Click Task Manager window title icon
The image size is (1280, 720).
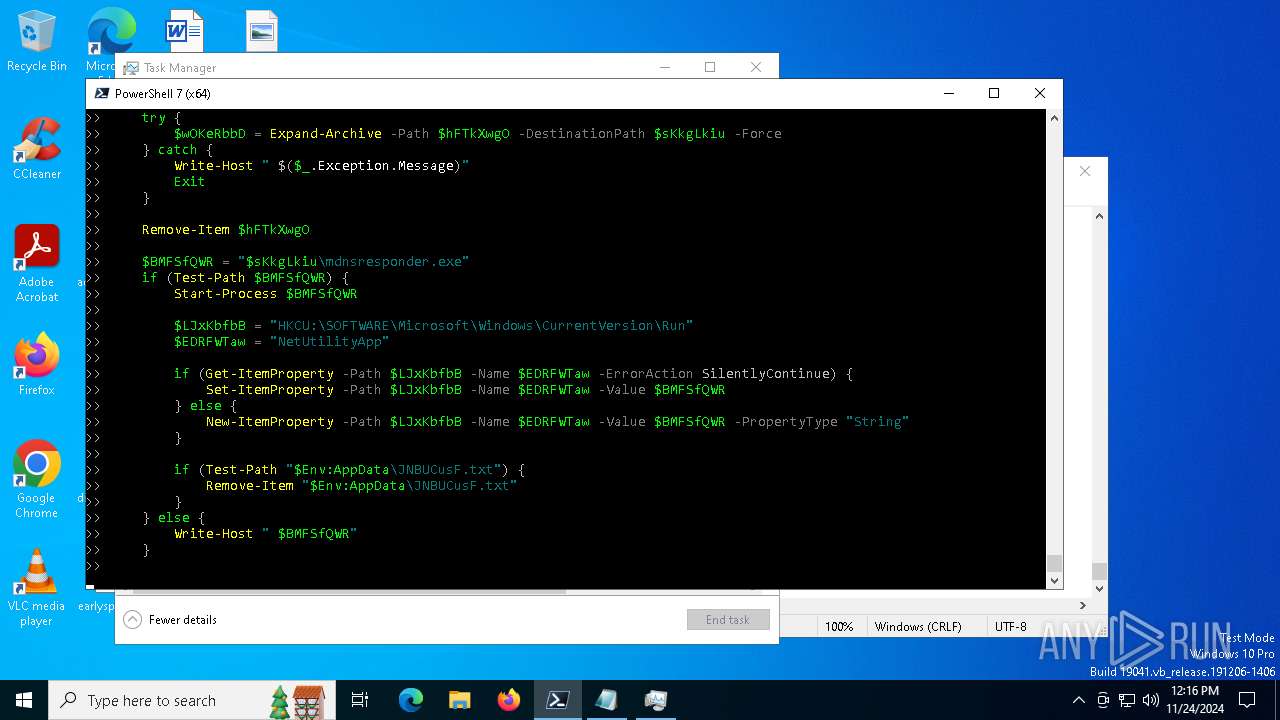tap(130, 68)
